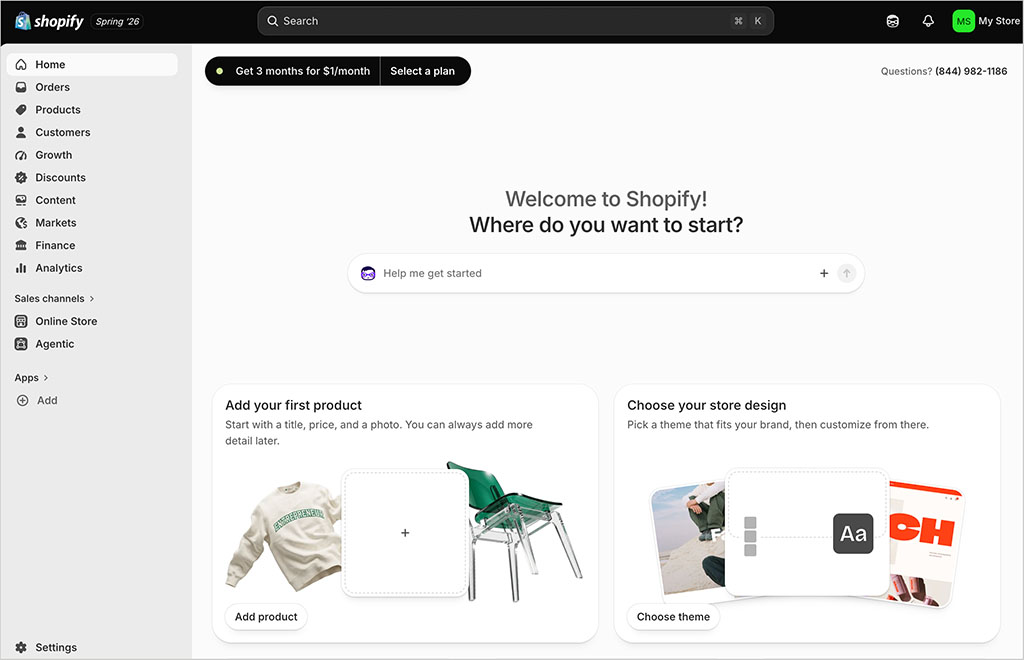Expand the Apps chevron
This screenshot has height=660, width=1024.
[46, 378]
